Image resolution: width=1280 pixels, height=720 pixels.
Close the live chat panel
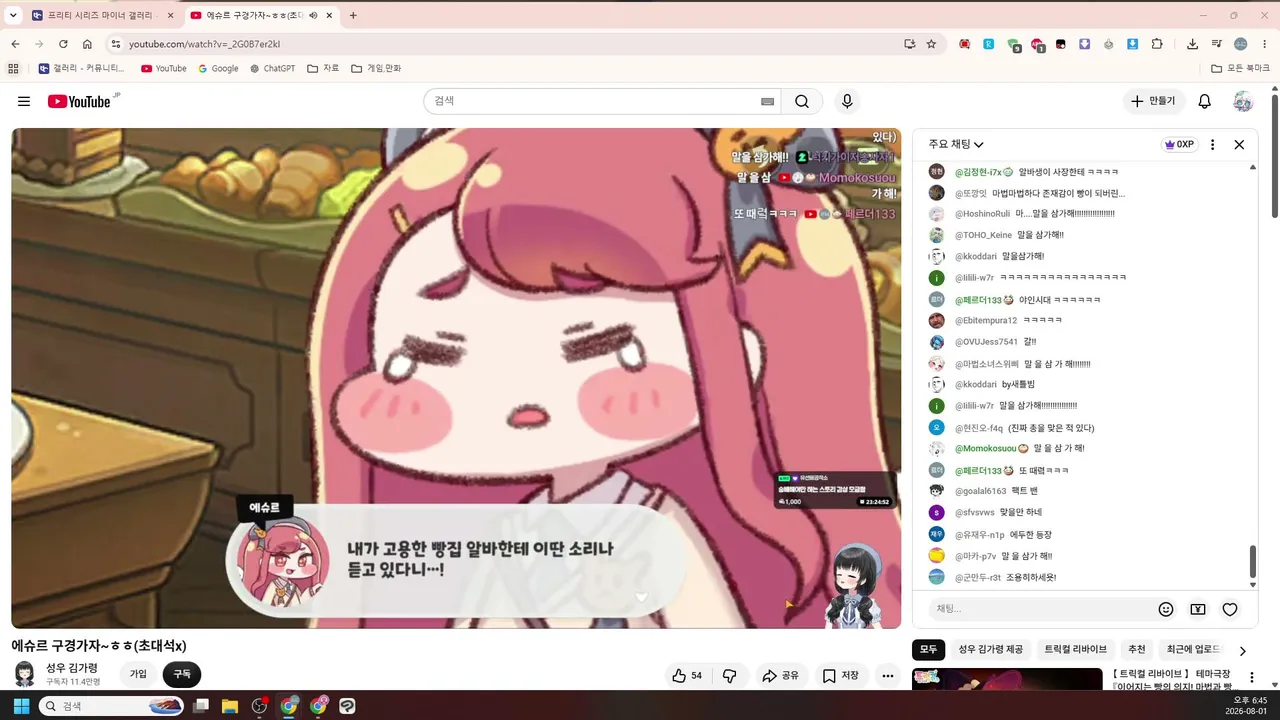(x=1239, y=144)
